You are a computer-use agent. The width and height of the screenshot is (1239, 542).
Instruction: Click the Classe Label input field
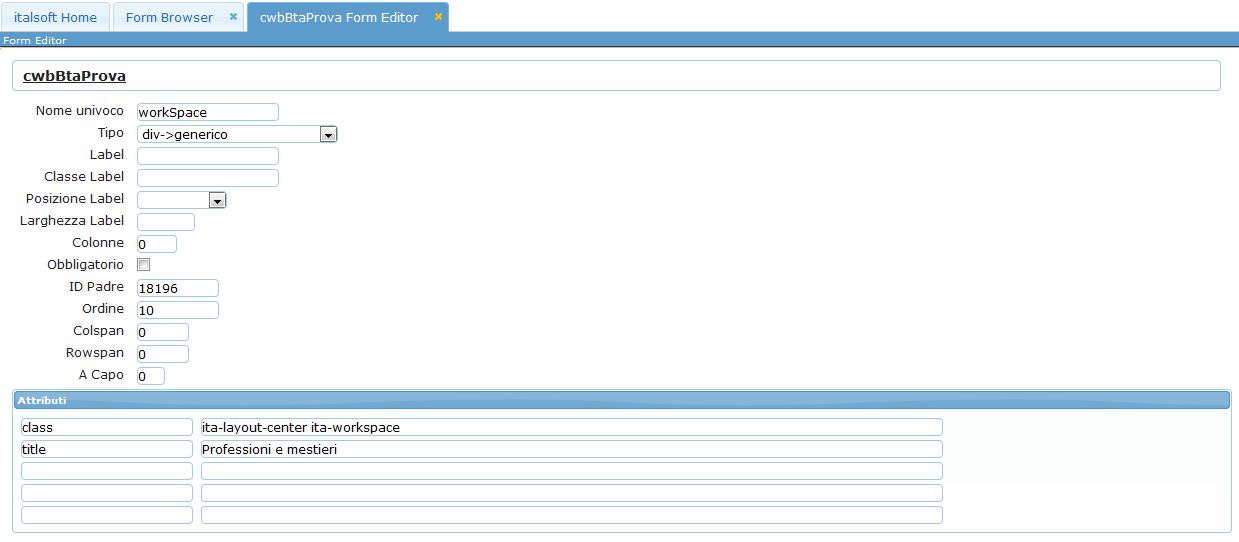[x=207, y=178]
